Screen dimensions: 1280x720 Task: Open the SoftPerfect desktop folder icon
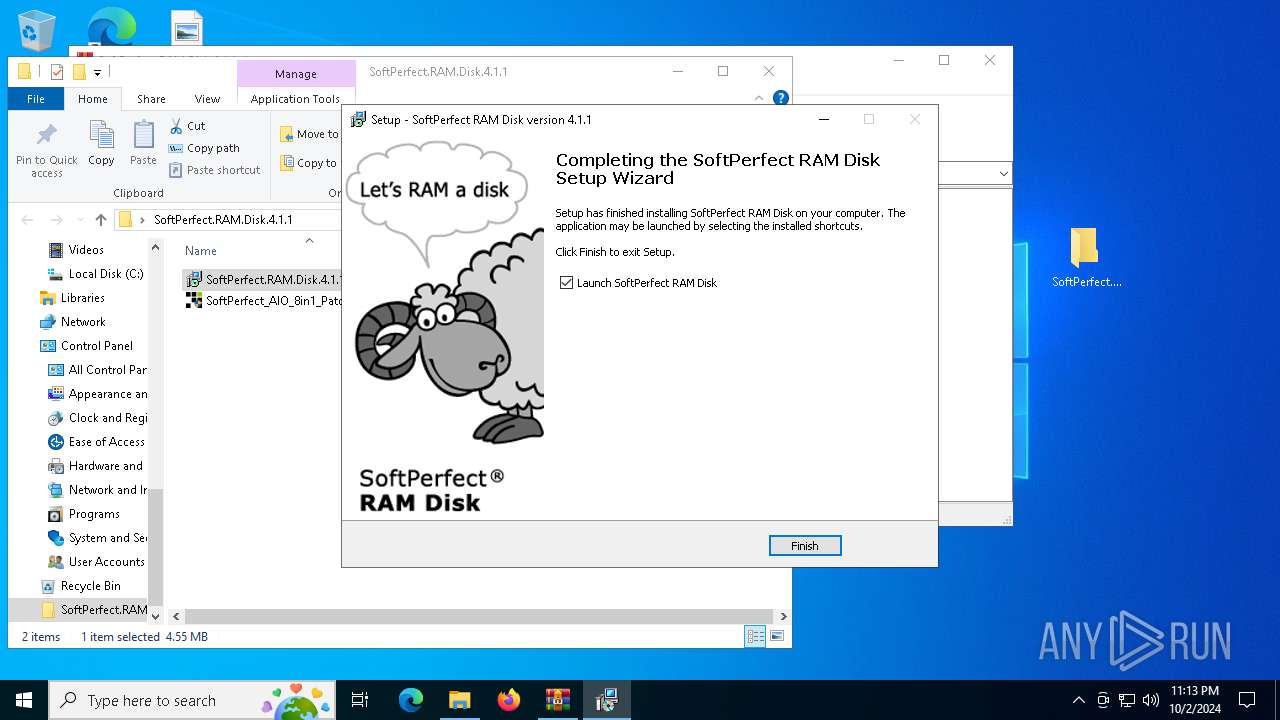(x=1086, y=258)
